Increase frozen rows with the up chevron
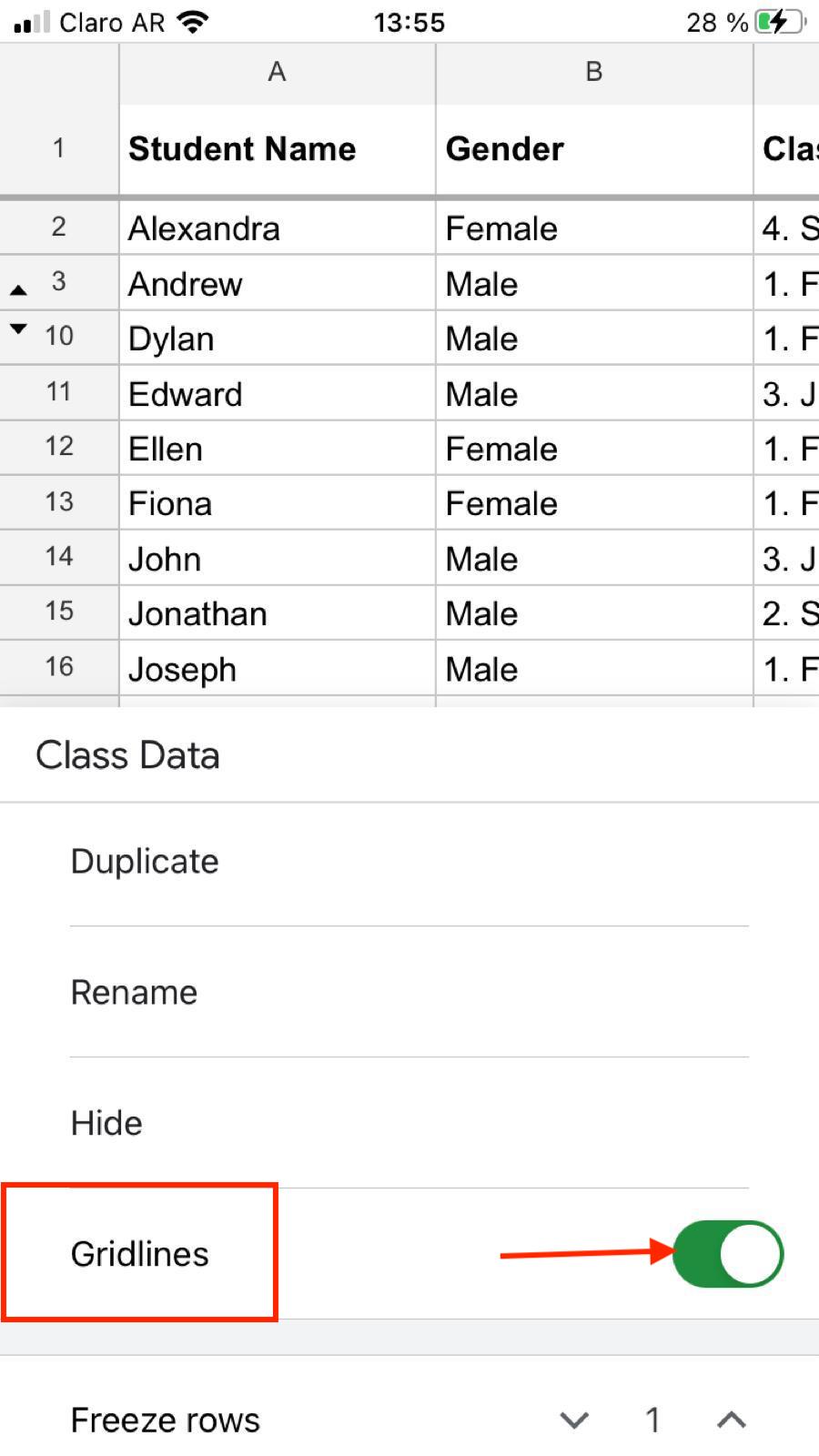 click(x=728, y=1419)
